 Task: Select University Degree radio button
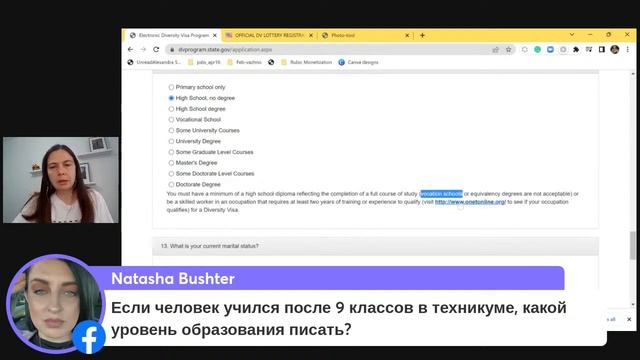tap(171, 141)
